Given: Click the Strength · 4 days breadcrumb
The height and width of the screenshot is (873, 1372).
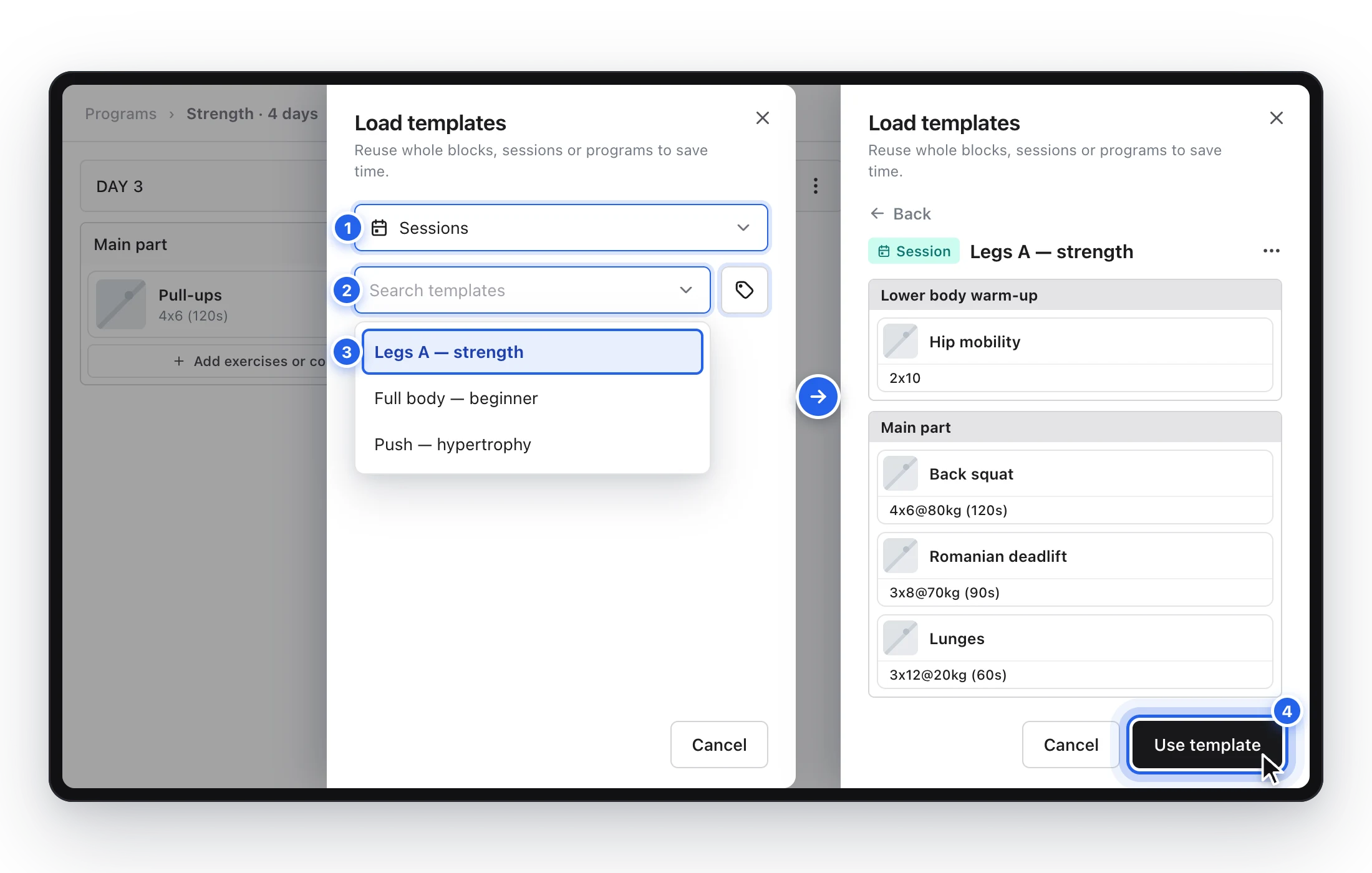Looking at the screenshot, I should pyautogui.click(x=252, y=113).
